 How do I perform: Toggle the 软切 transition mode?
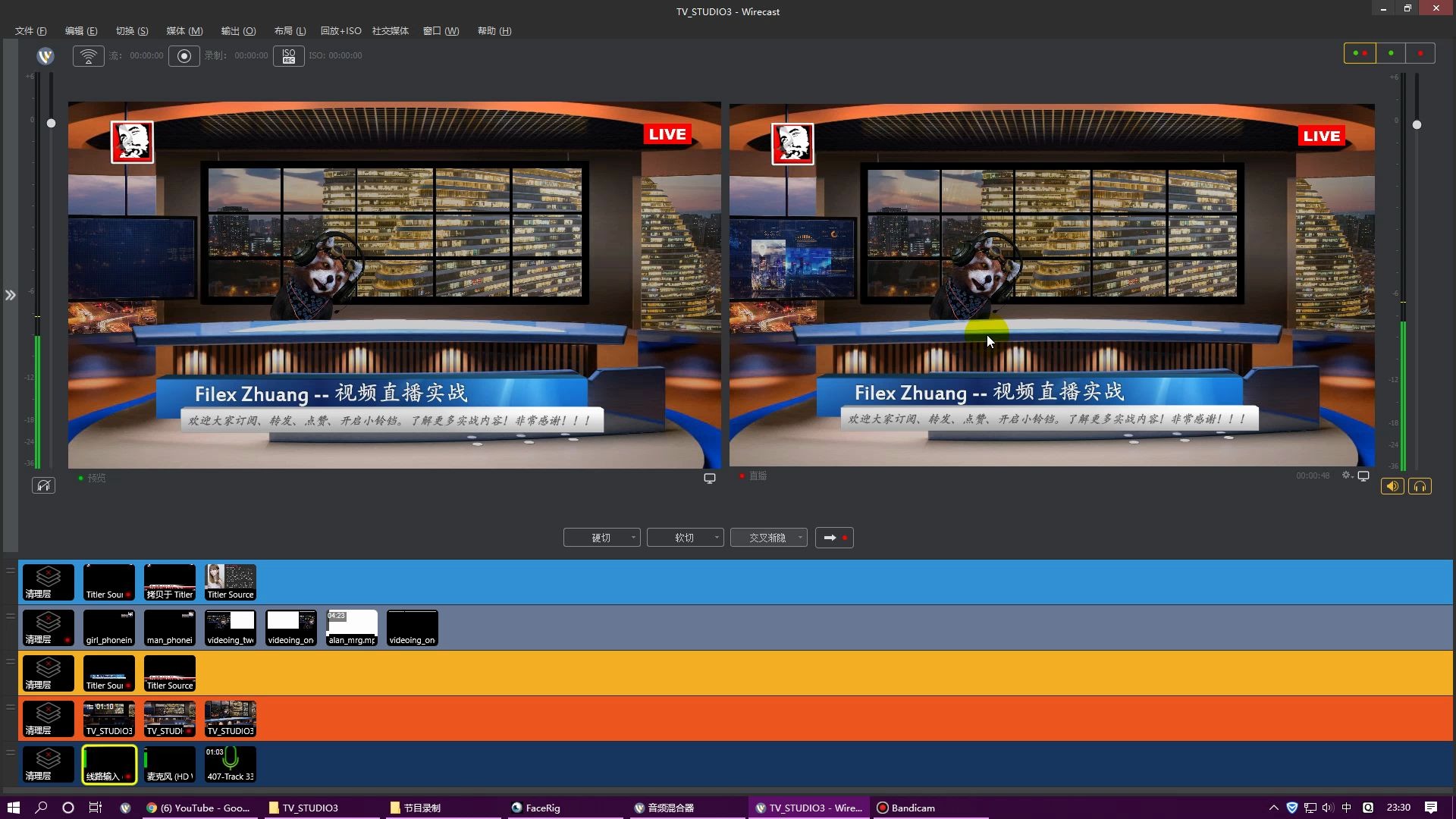point(684,538)
